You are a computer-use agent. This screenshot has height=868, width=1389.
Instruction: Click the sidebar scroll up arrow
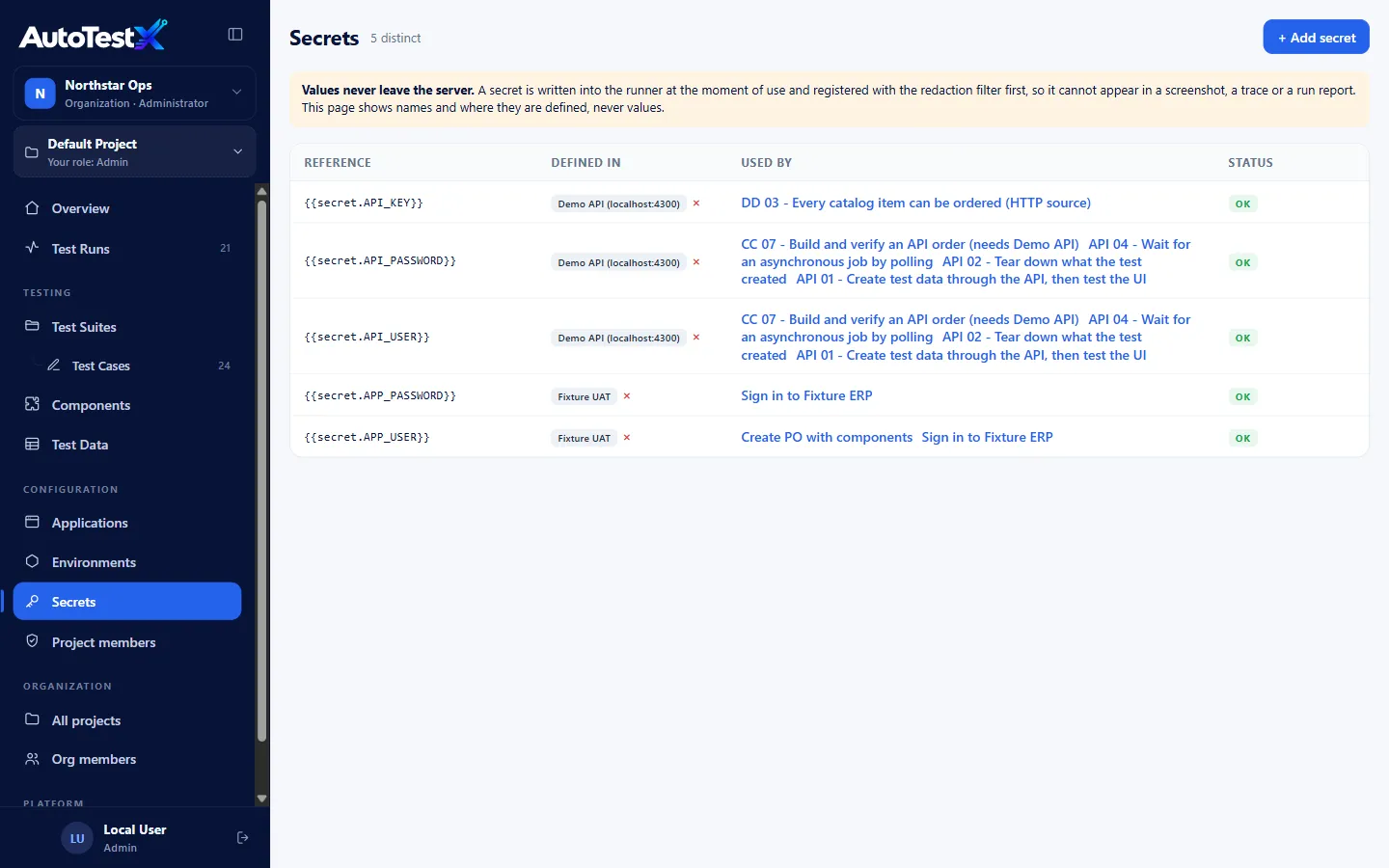tap(261, 191)
